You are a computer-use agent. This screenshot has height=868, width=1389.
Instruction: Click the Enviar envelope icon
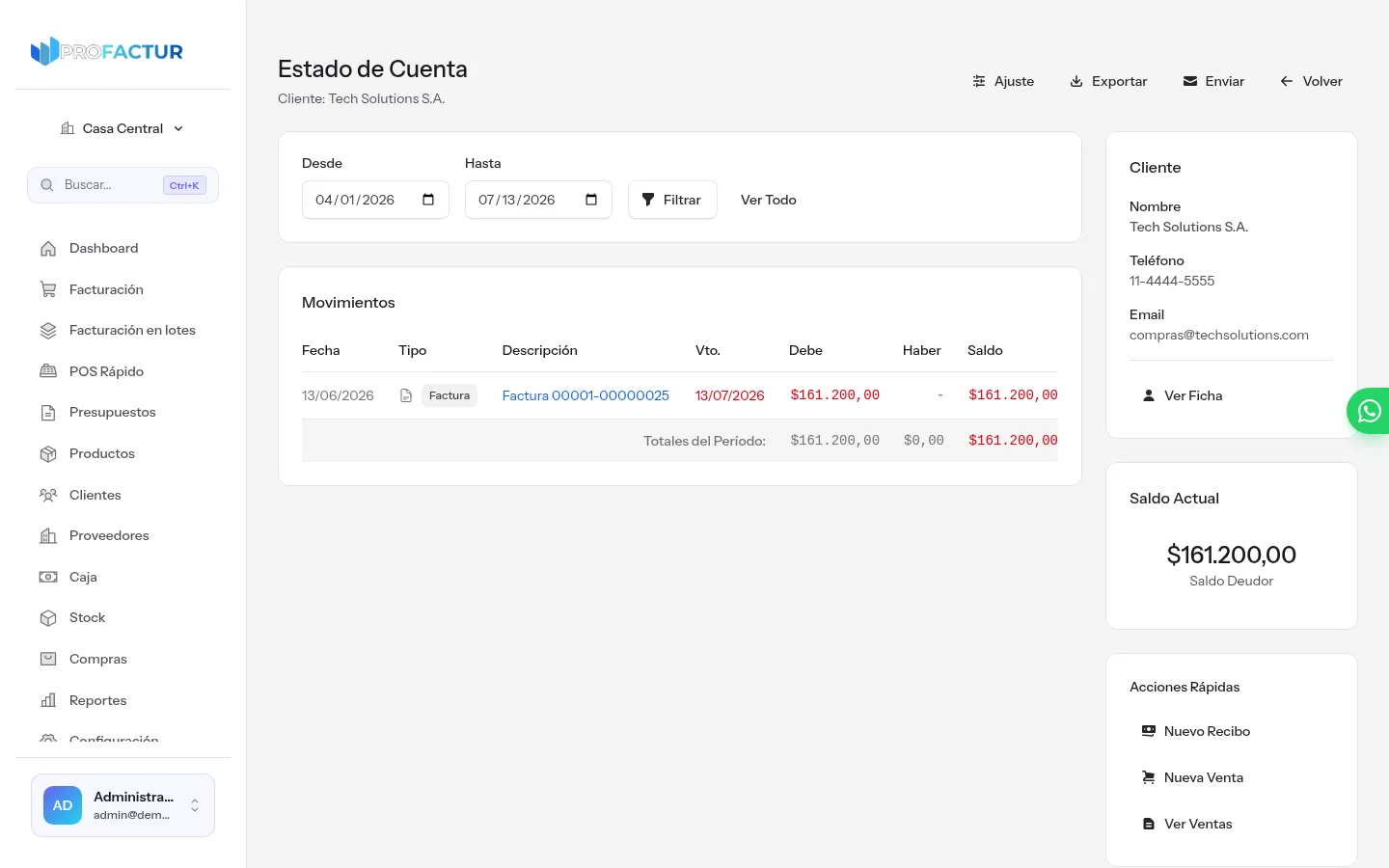click(1190, 81)
